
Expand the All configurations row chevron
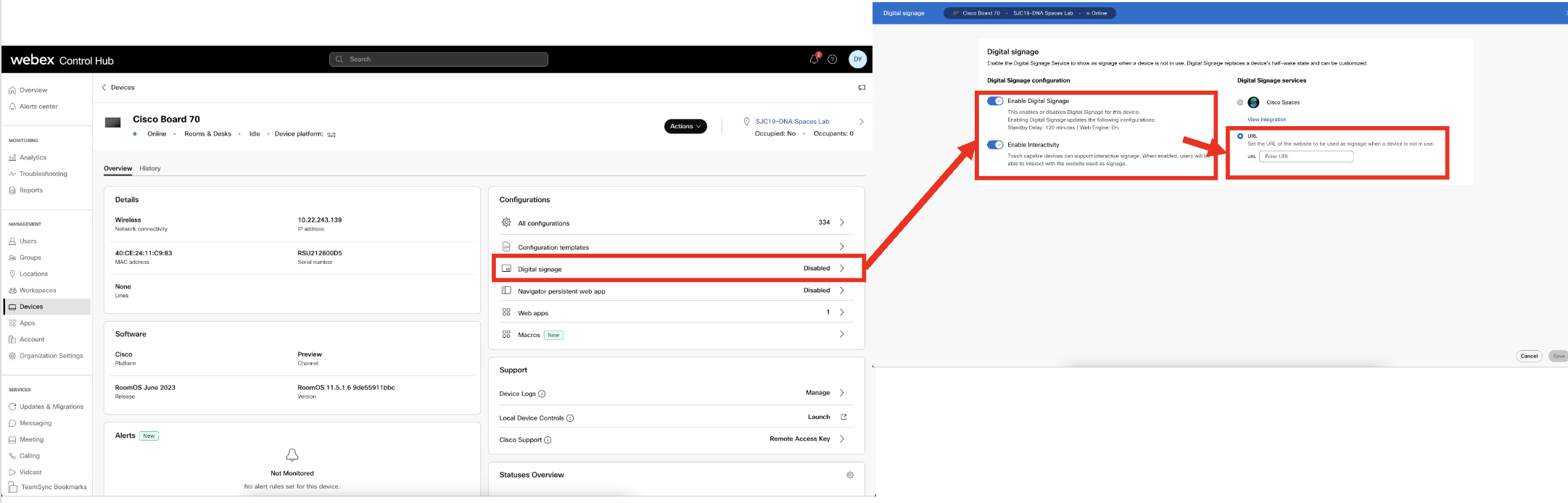(x=841, y=223)
